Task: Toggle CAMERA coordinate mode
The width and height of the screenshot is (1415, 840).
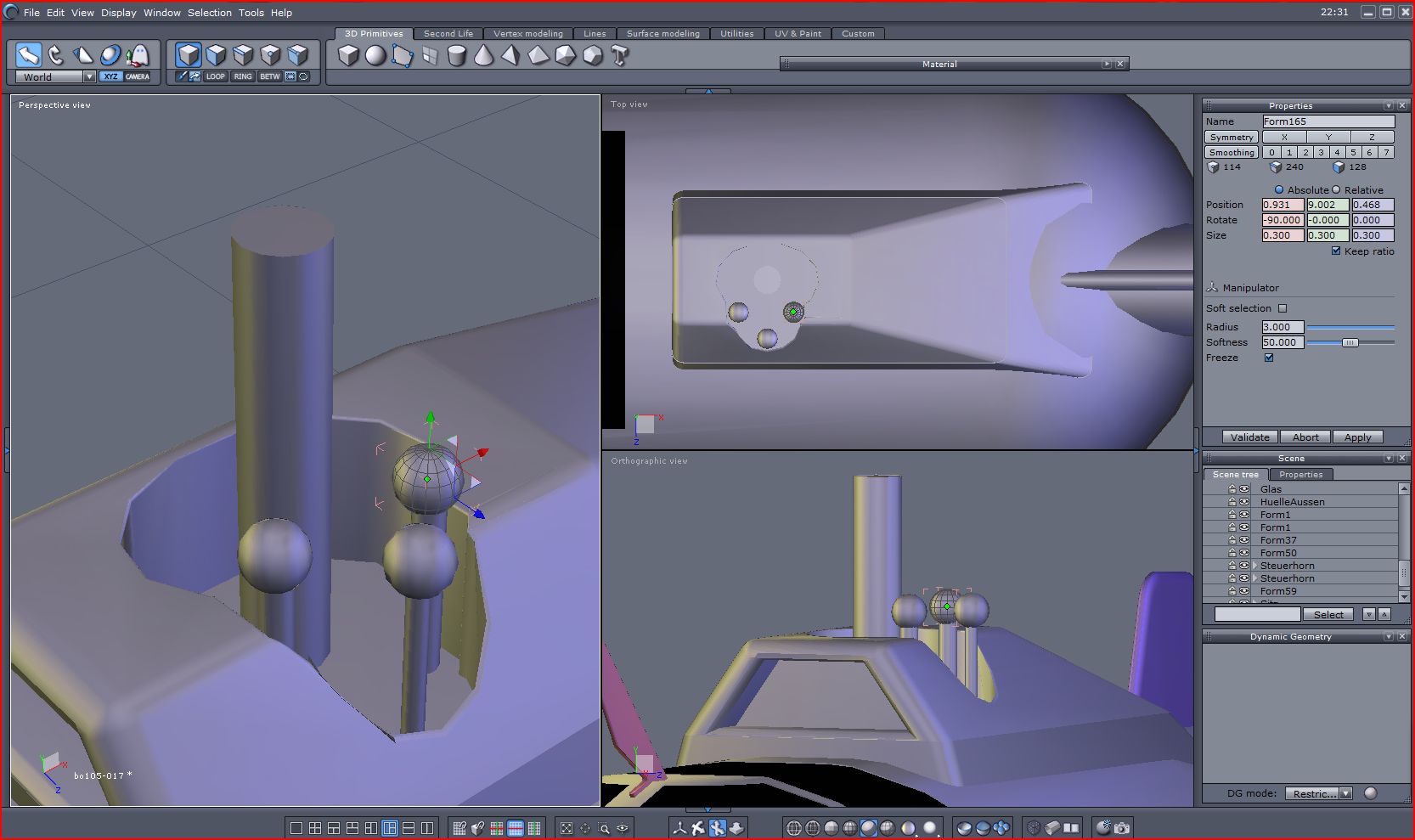Action: click(x=138, y=76)
